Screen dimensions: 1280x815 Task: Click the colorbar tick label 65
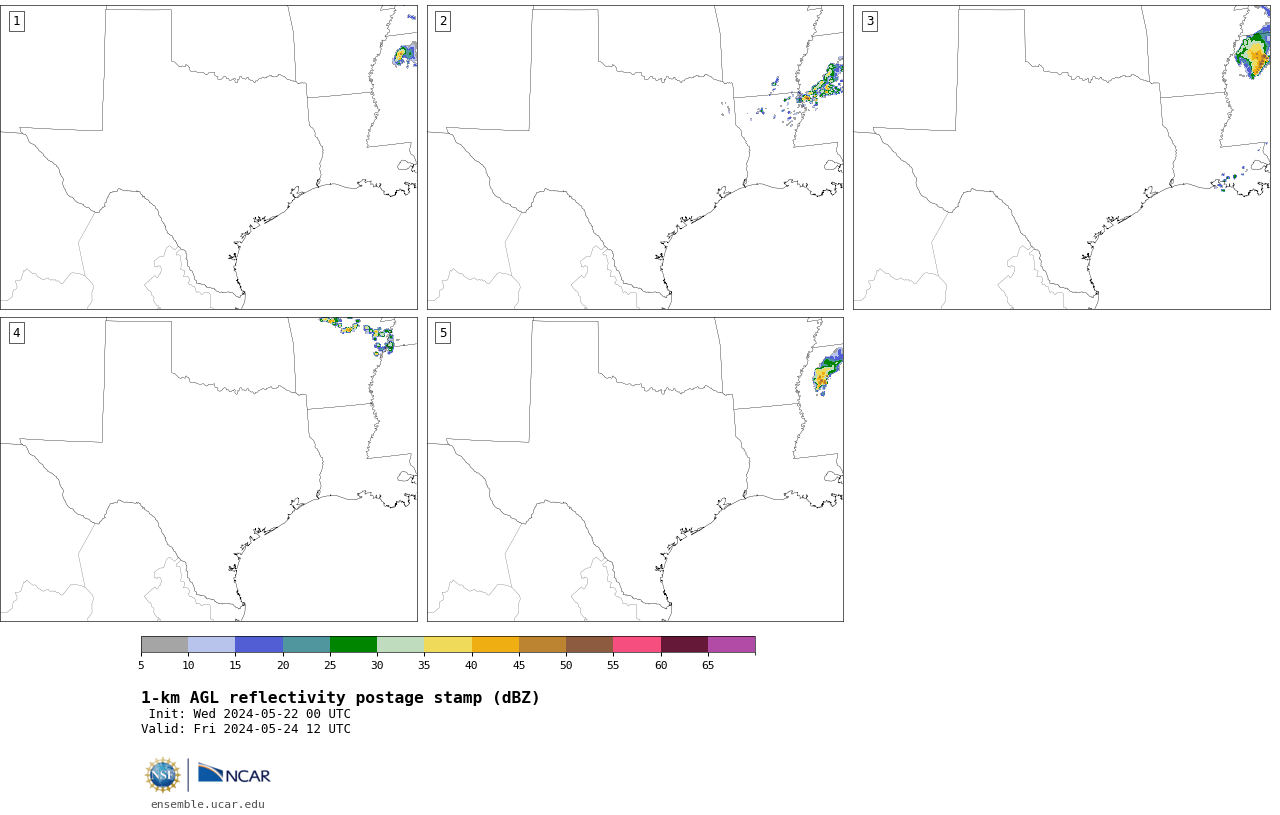click(x=708, y=665)
